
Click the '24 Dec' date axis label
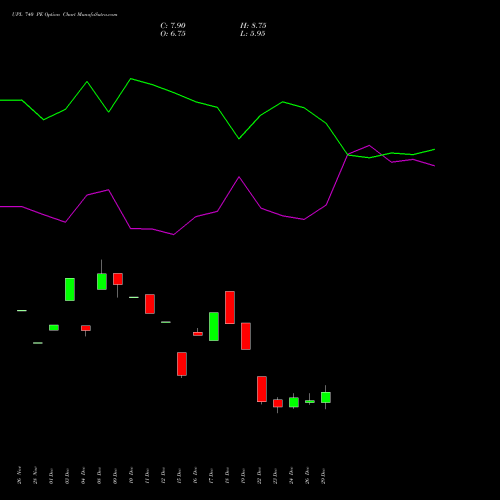pyautogui.click(x=291, y=475)
